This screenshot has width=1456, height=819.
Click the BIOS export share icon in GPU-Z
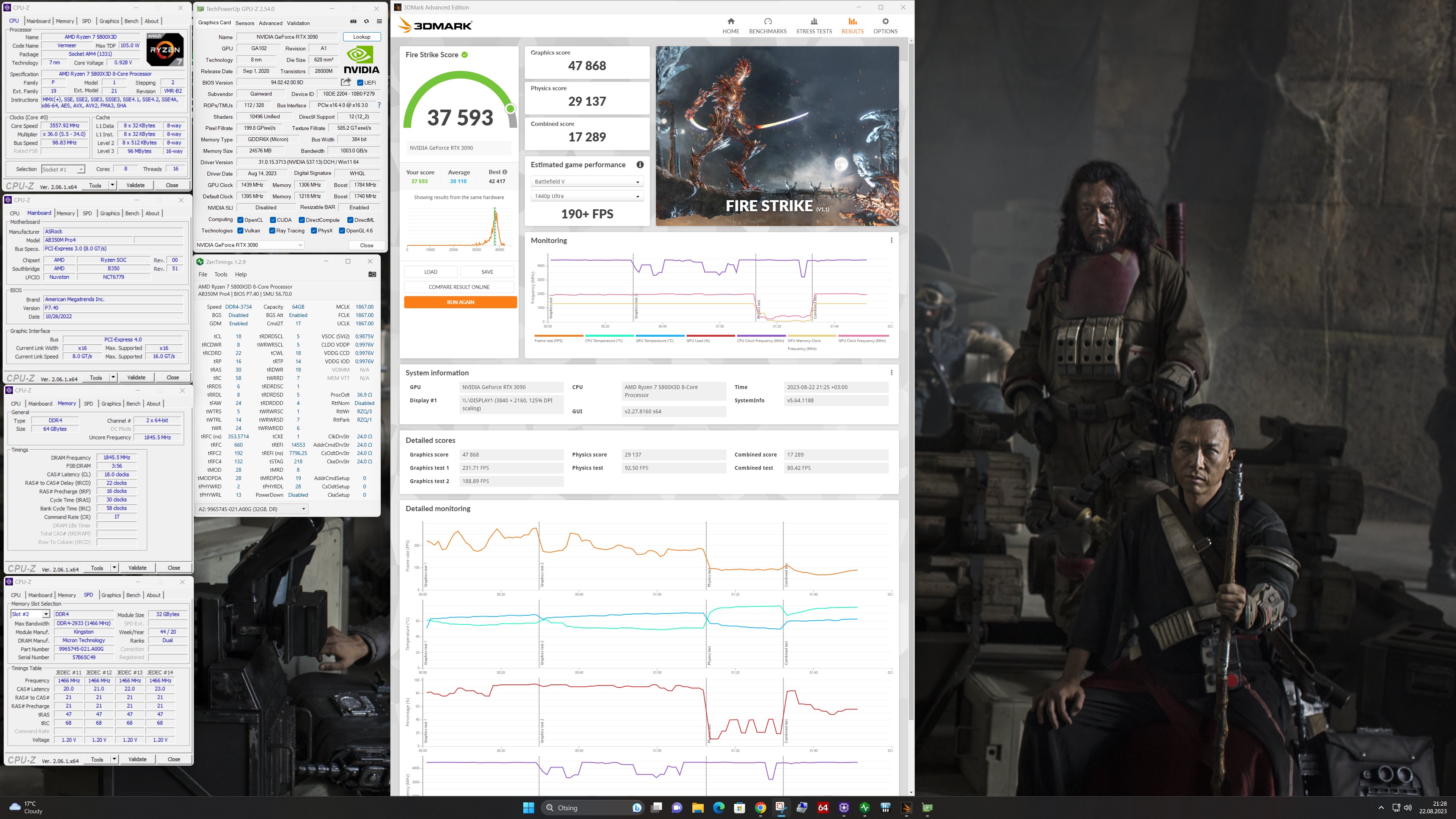346,82
